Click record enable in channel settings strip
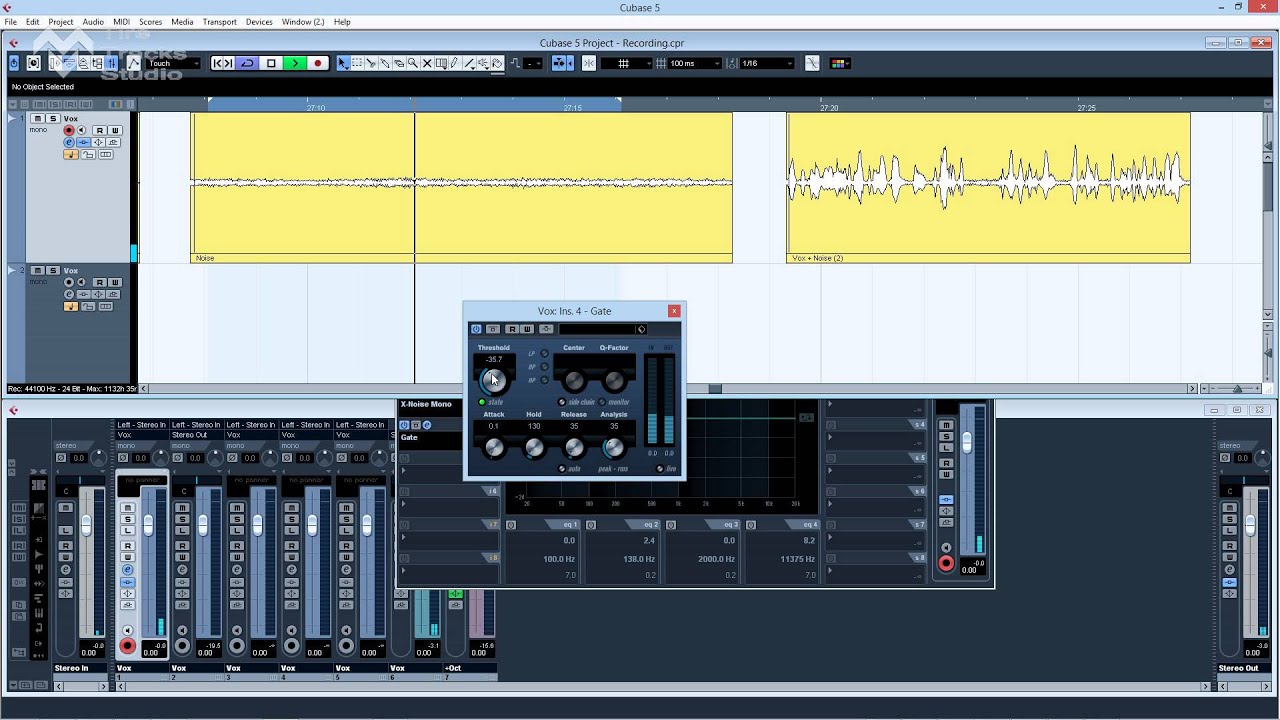 (x=946, y=563)
